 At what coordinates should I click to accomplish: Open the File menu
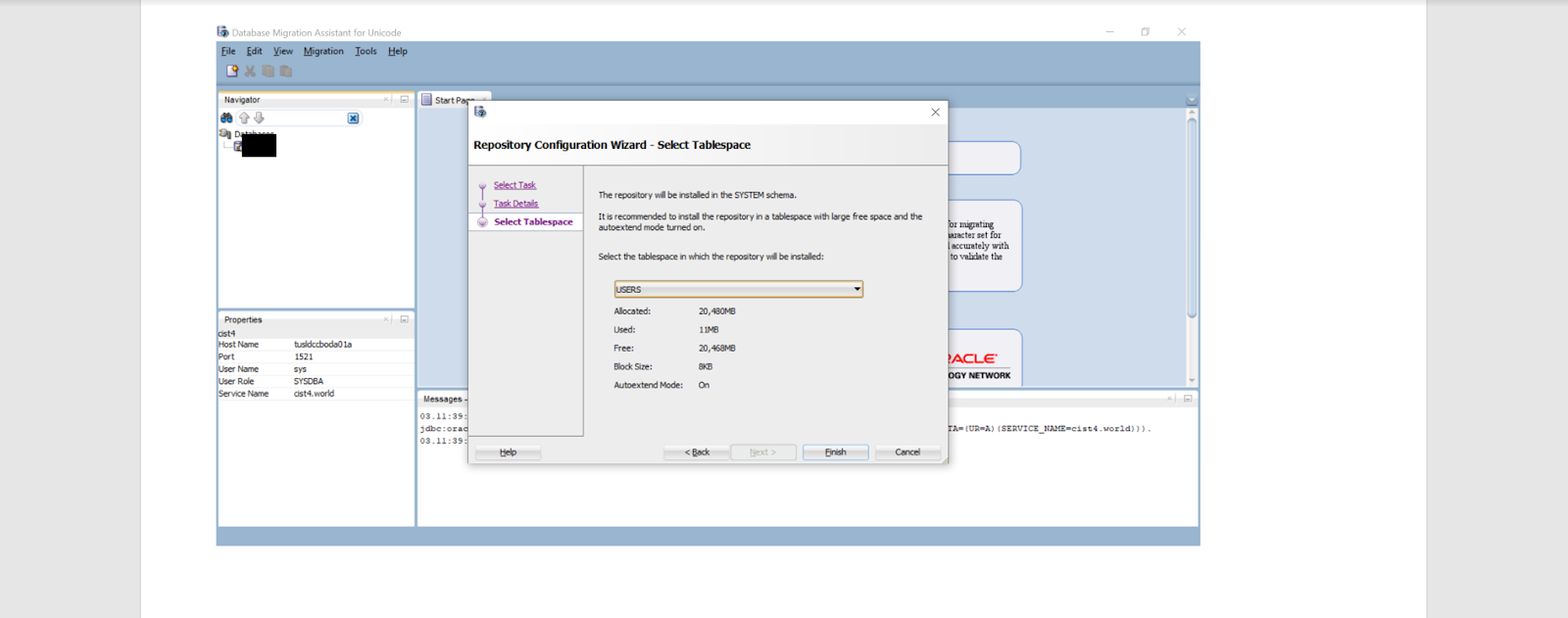point(228,51)
